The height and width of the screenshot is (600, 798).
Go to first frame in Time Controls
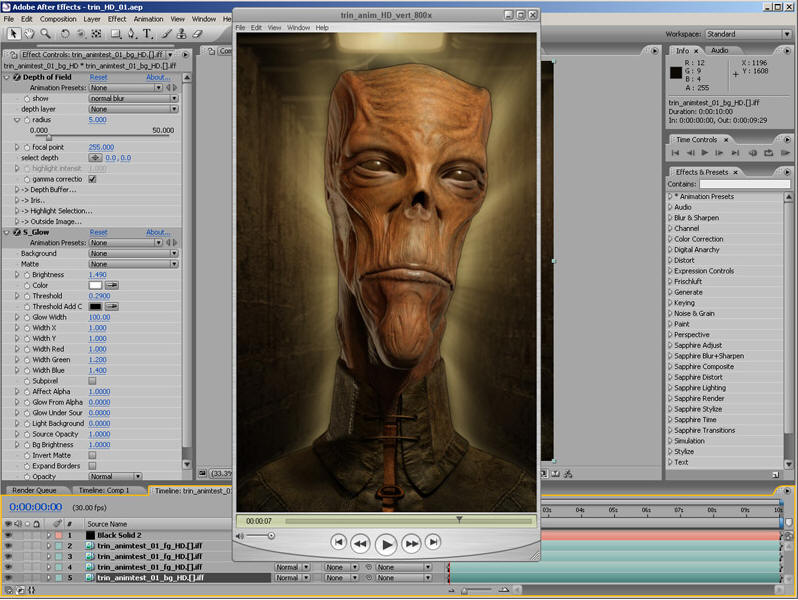(x=675, y=153)
